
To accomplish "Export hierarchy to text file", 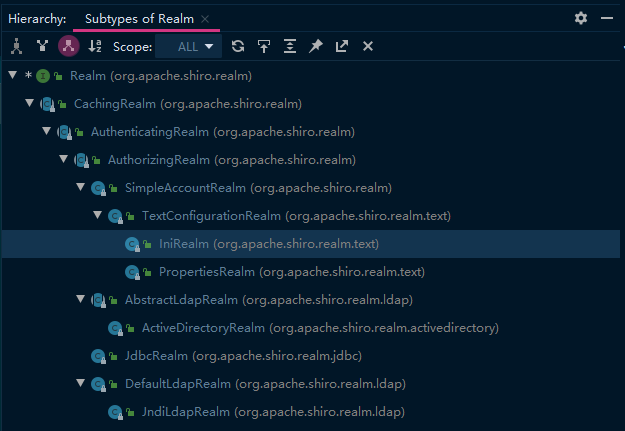I will click(342, 46).
